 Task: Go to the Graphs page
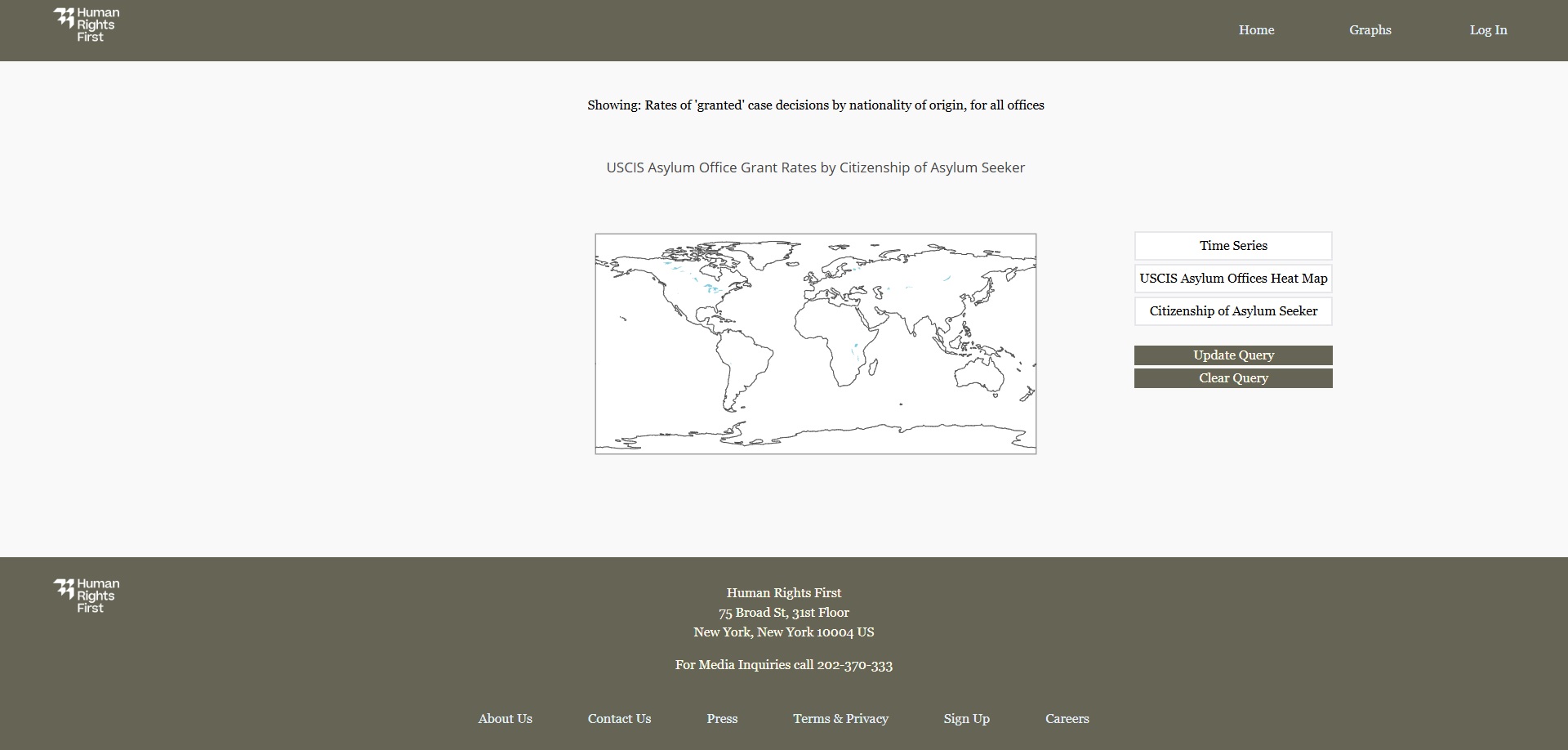point(1370,30)
